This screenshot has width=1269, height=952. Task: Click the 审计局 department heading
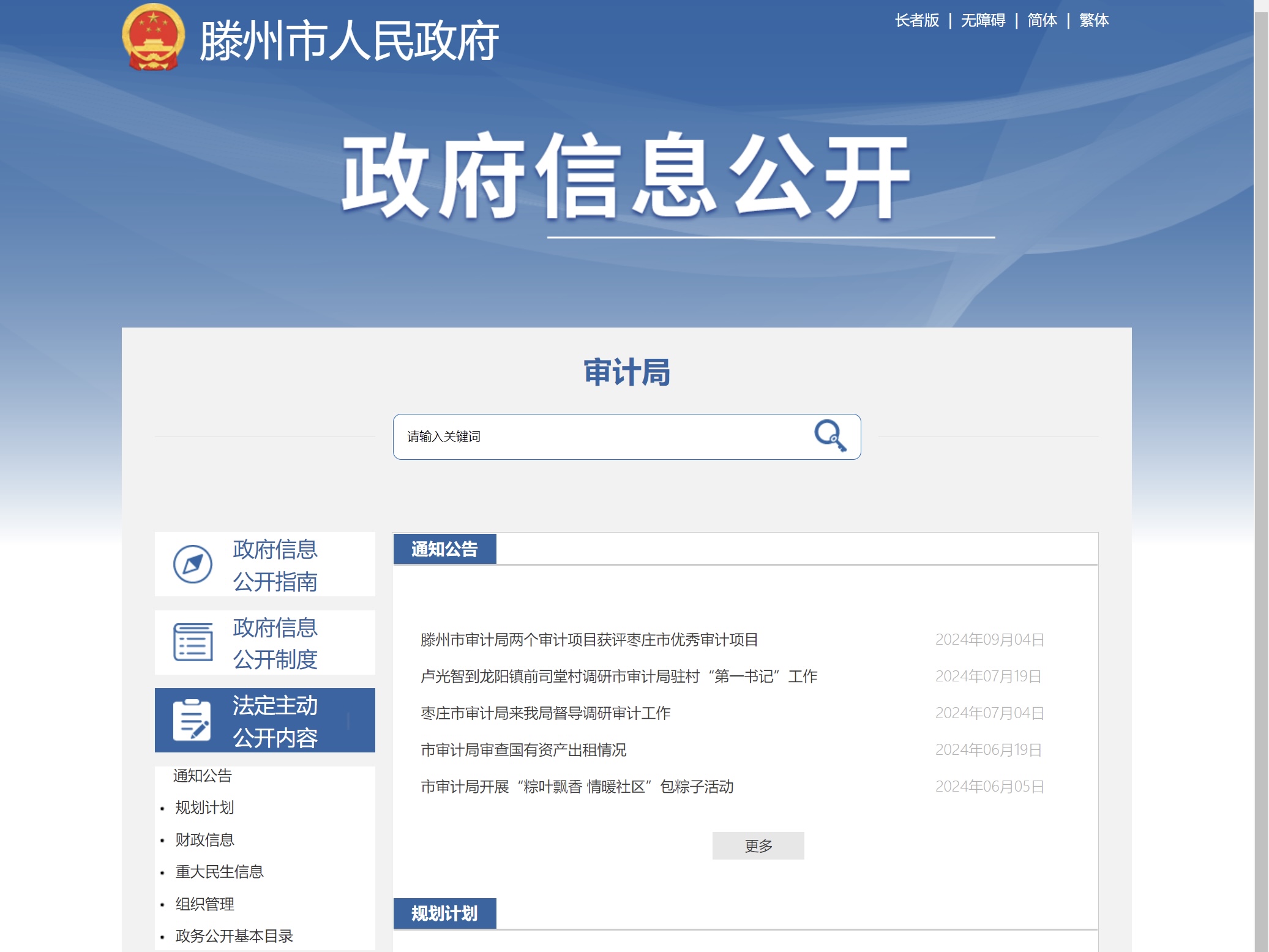(x=627, y=372)
